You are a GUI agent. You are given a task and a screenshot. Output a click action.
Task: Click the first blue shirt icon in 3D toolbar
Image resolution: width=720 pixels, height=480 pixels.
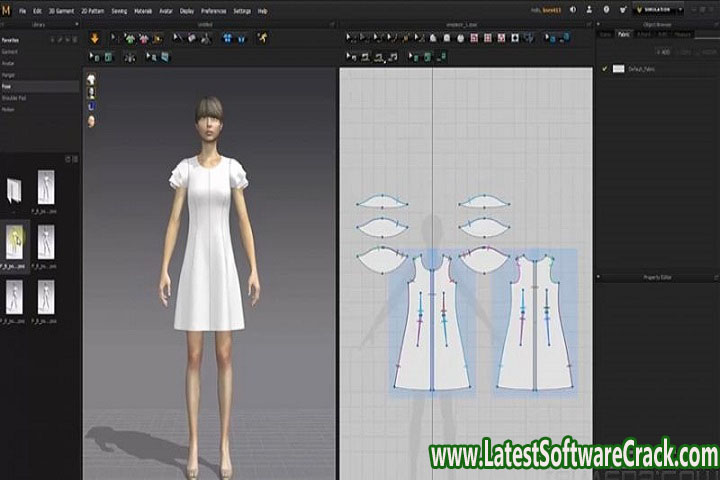click(227, 39)
